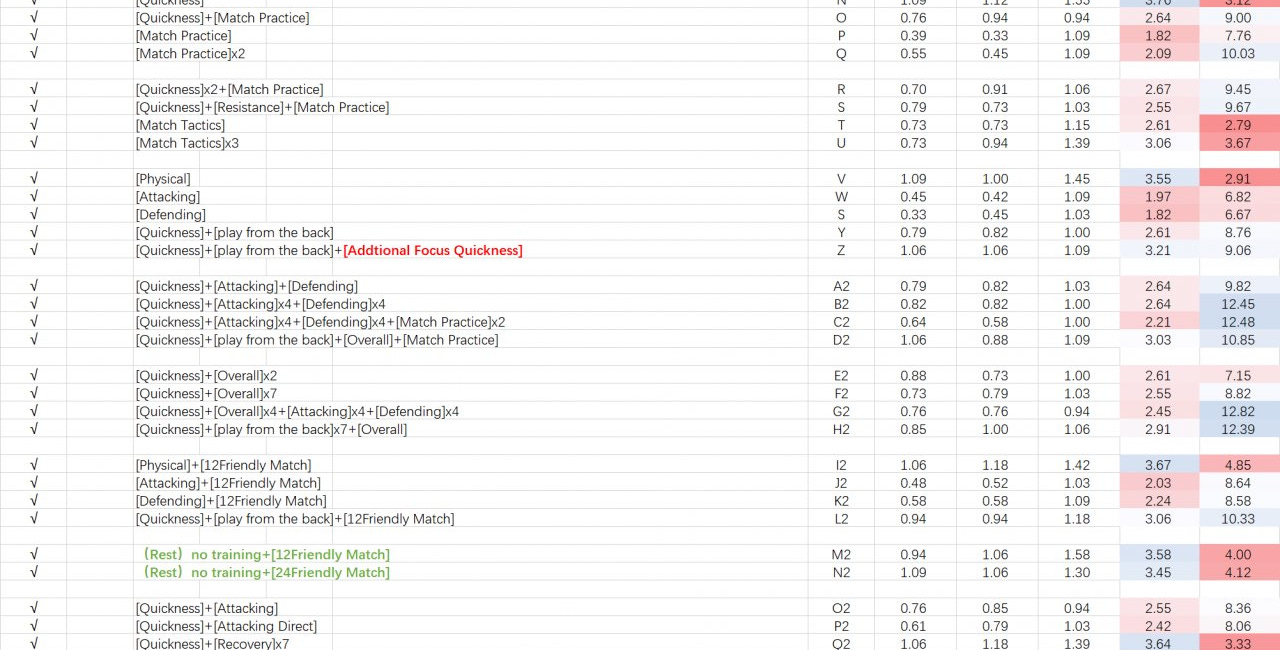Select the red-shaded '4.12' cell

point(1238,572)
